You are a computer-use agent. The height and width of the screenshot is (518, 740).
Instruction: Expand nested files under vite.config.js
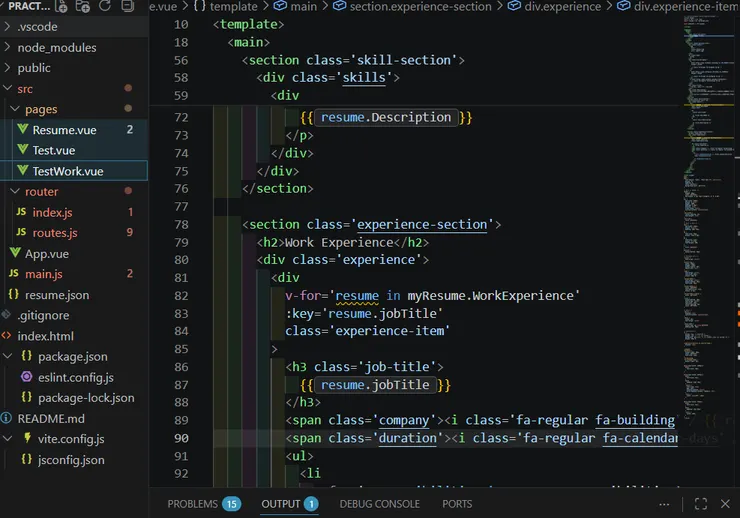click(8, 439)
